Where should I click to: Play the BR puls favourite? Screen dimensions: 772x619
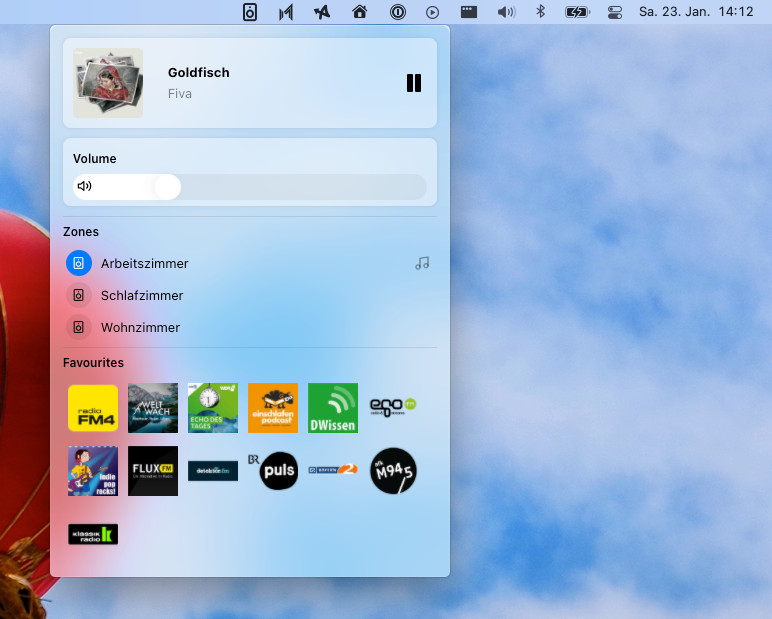click(274, 471)
